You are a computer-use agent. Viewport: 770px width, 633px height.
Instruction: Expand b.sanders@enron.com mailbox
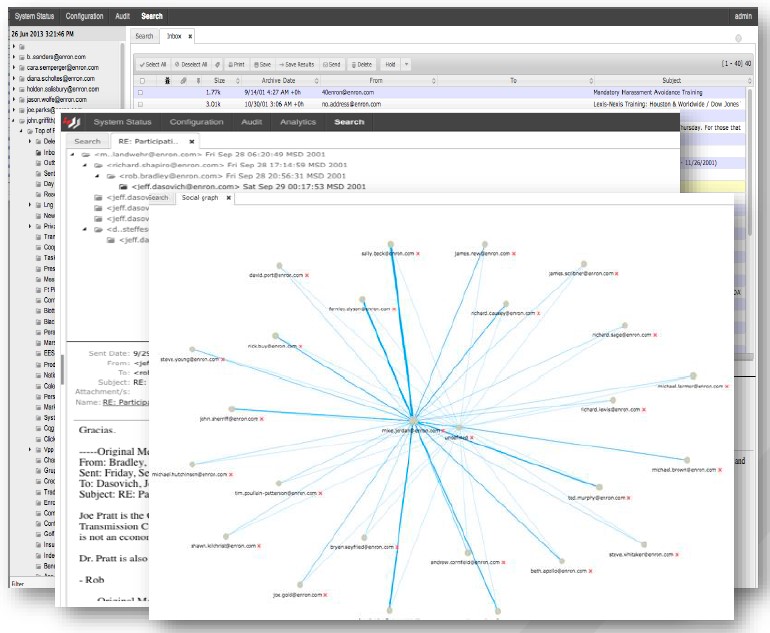(x=14, y=57)
